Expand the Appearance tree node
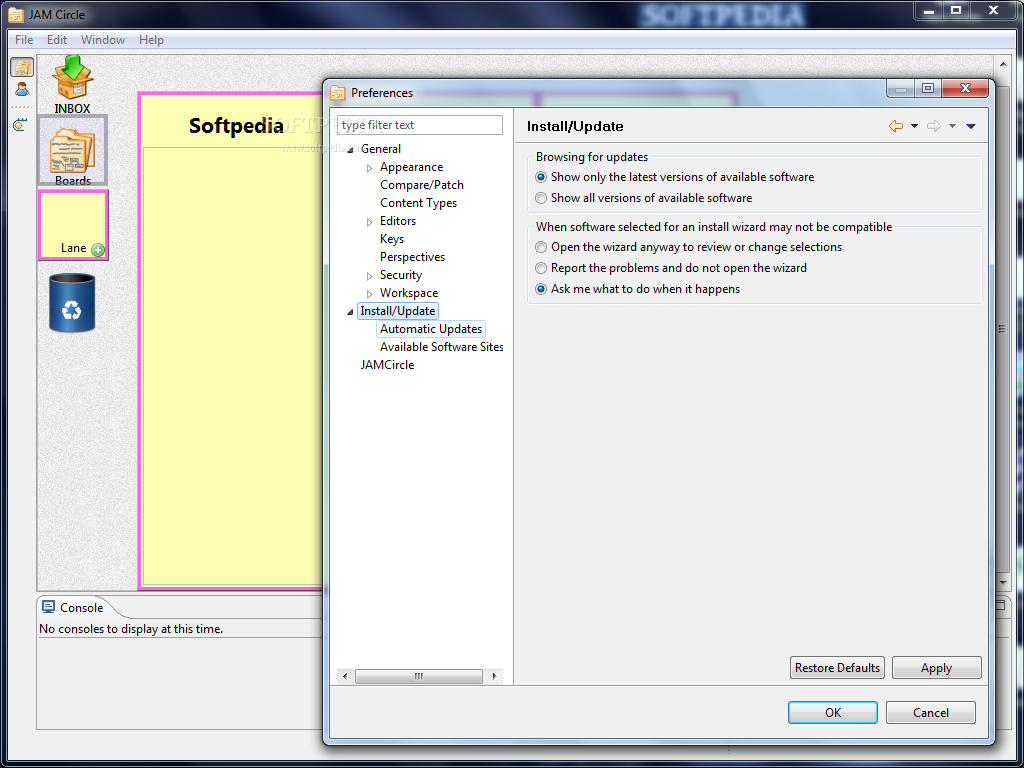Screen dimensions: 1024x768 point(370,168)
